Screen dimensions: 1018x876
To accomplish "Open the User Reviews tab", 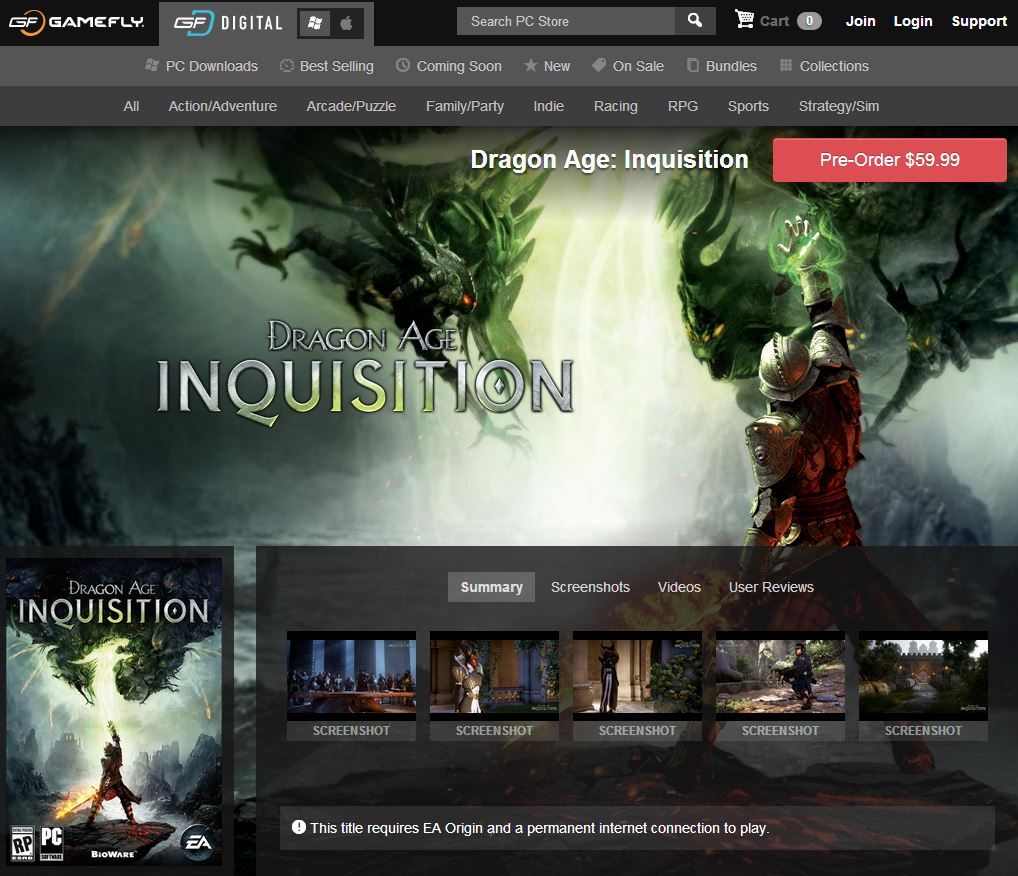I will click(x=771, y=587).
